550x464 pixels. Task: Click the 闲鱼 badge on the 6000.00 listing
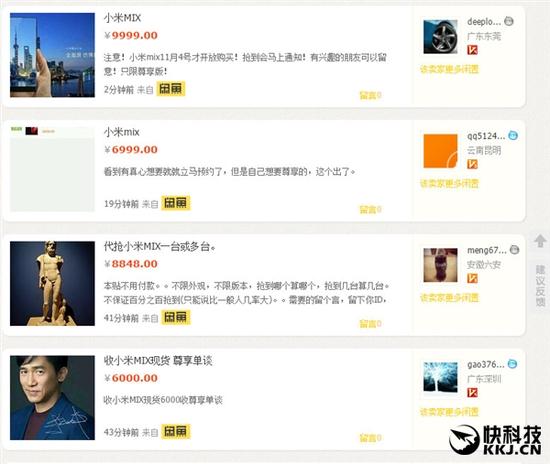click(175, 432)
